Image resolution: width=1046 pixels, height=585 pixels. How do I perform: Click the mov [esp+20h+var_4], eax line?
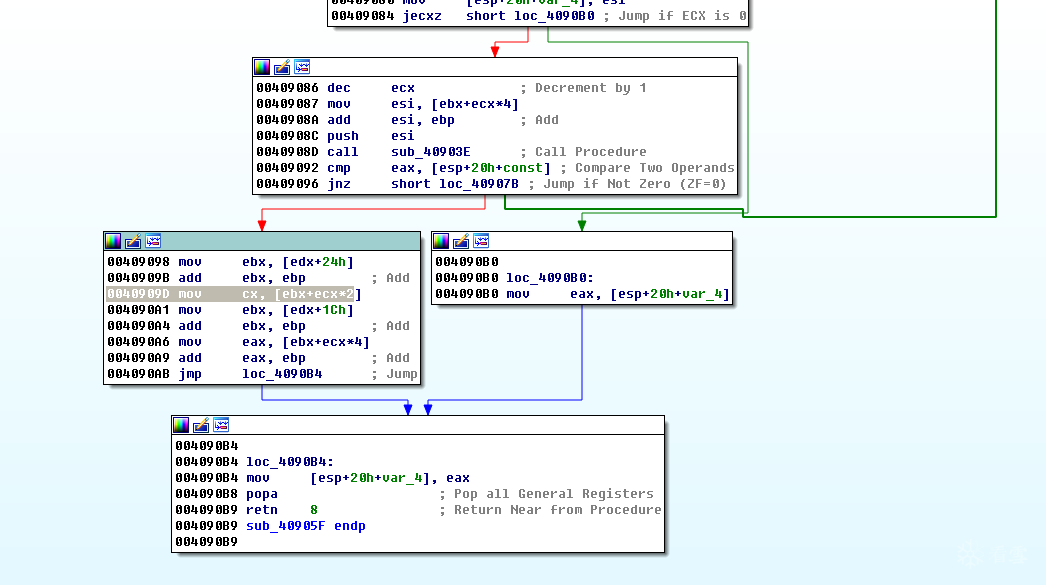click(322, 478)
